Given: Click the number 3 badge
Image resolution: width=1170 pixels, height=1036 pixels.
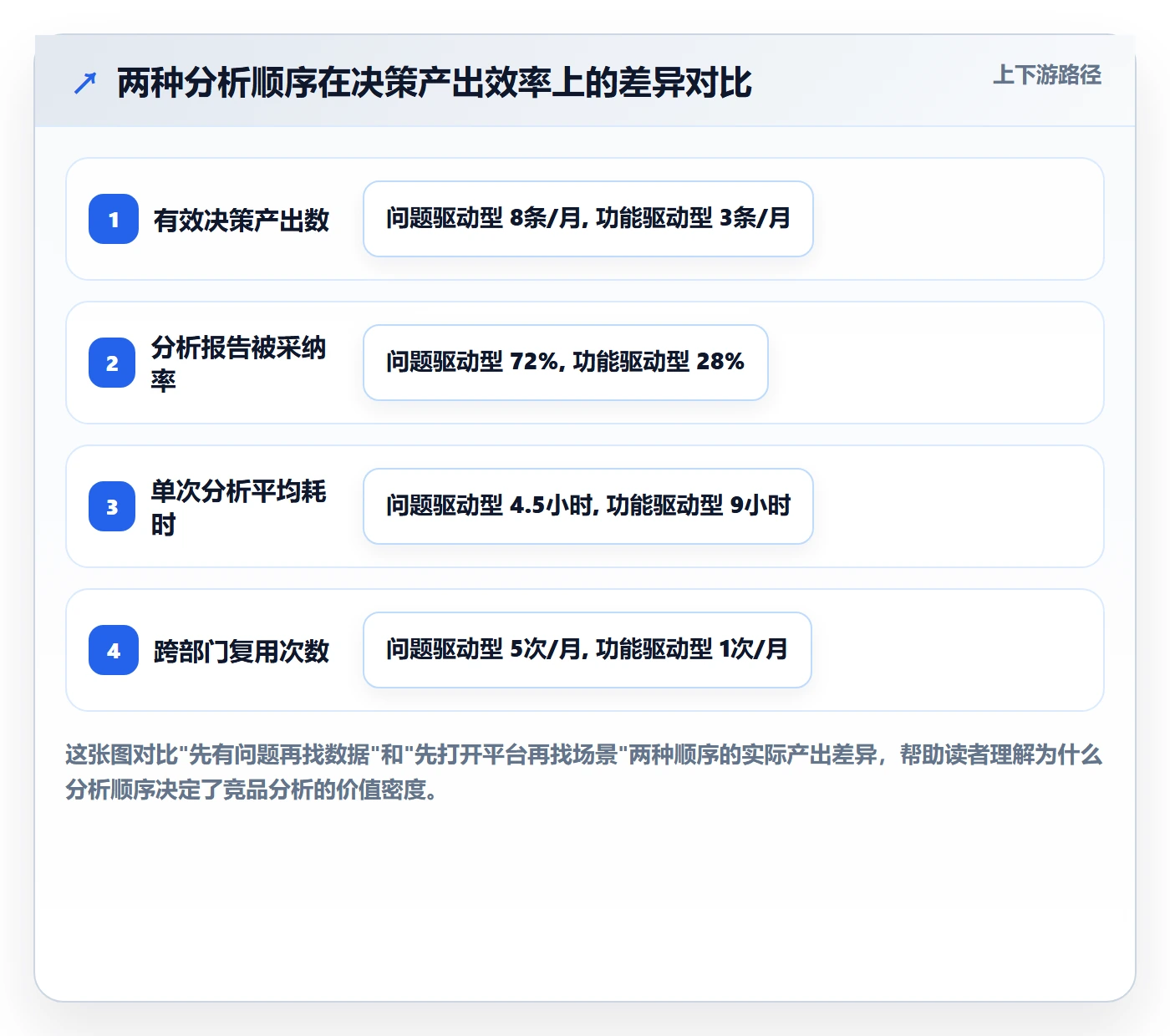Looking at the screenshot, I should 112,506.
